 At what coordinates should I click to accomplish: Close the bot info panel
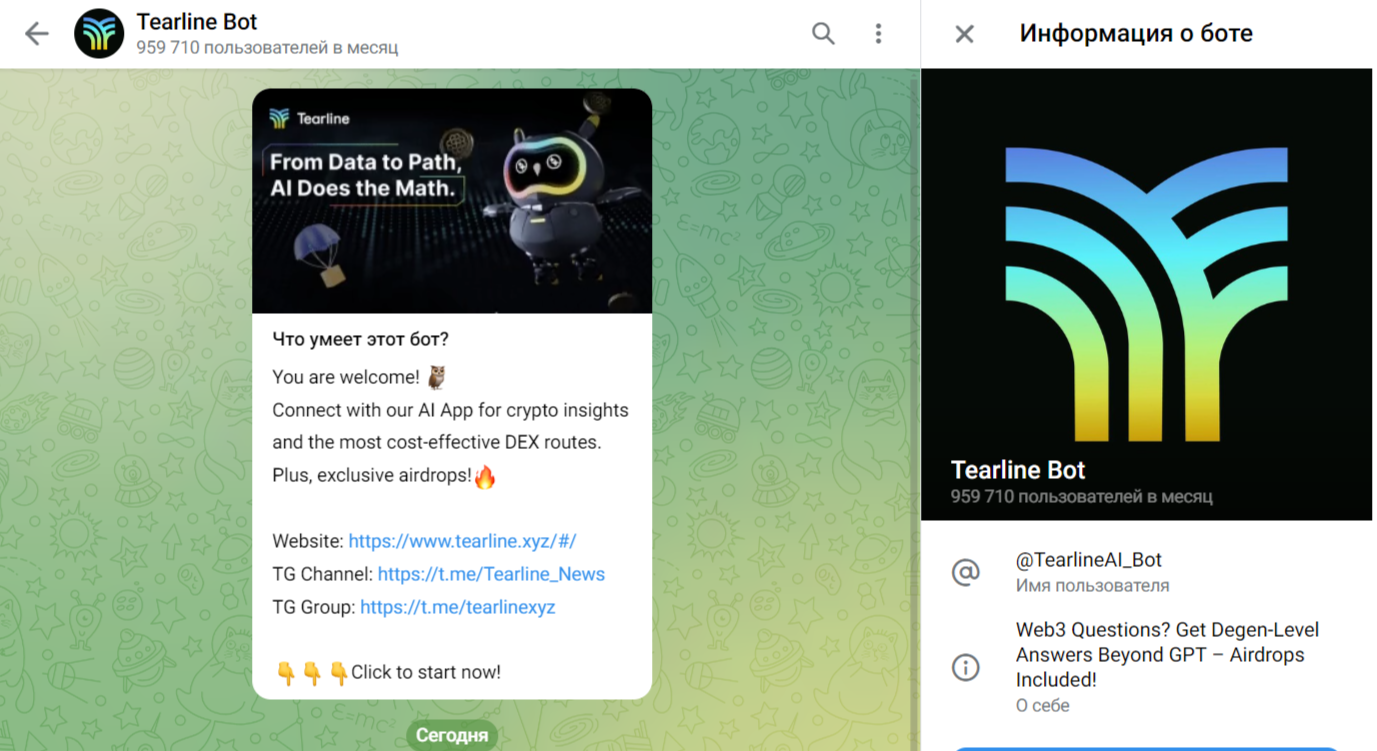pyautogui.click(x=964, y=34)
